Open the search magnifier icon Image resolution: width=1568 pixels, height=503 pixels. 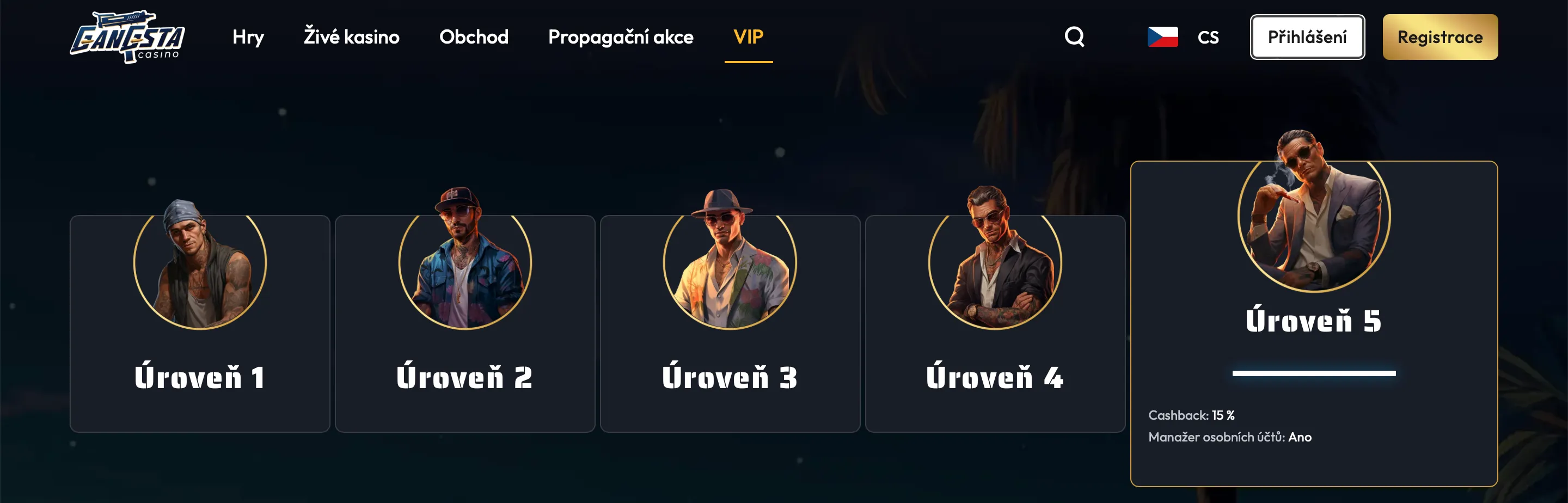1074,36
